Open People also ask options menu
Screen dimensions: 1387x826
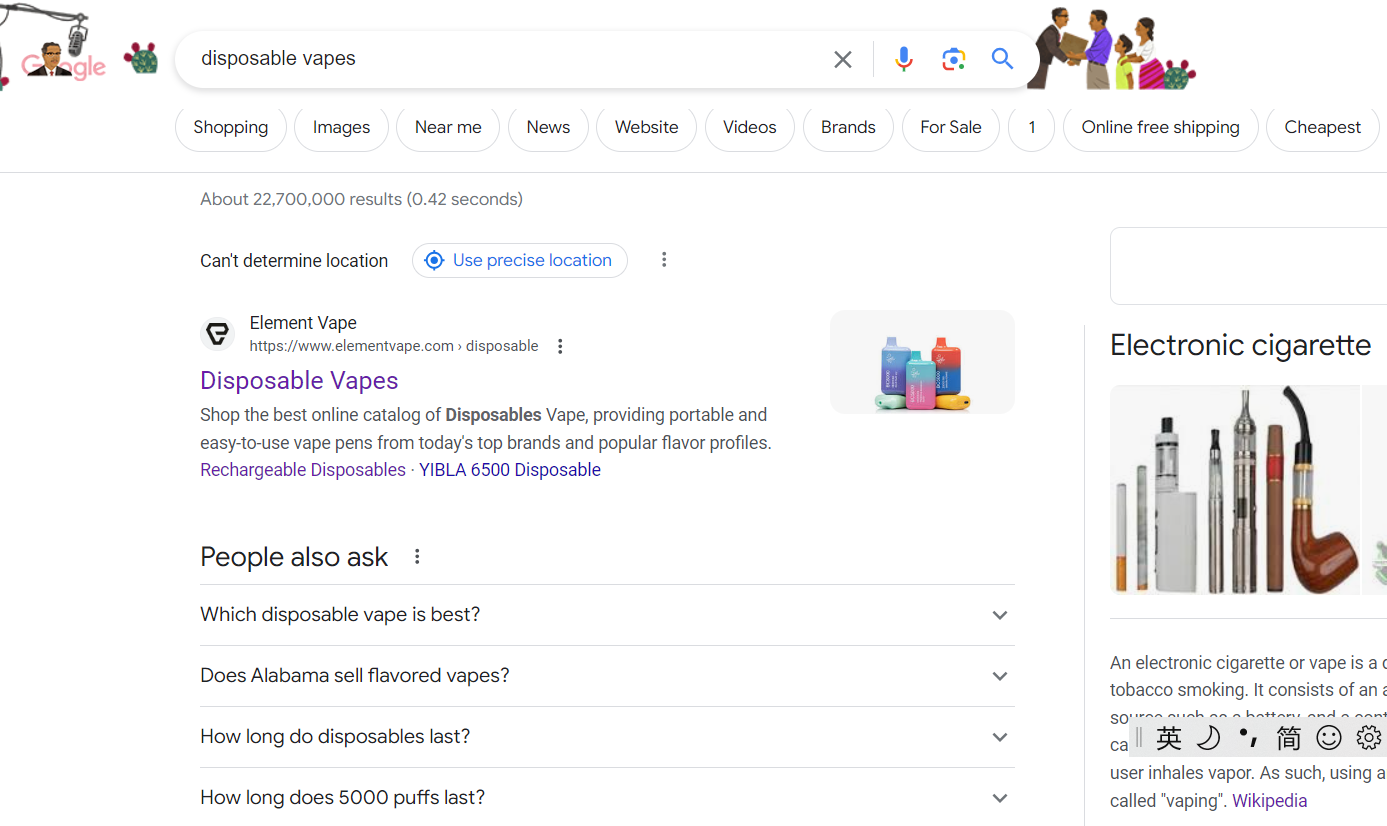tap(417, 557)
